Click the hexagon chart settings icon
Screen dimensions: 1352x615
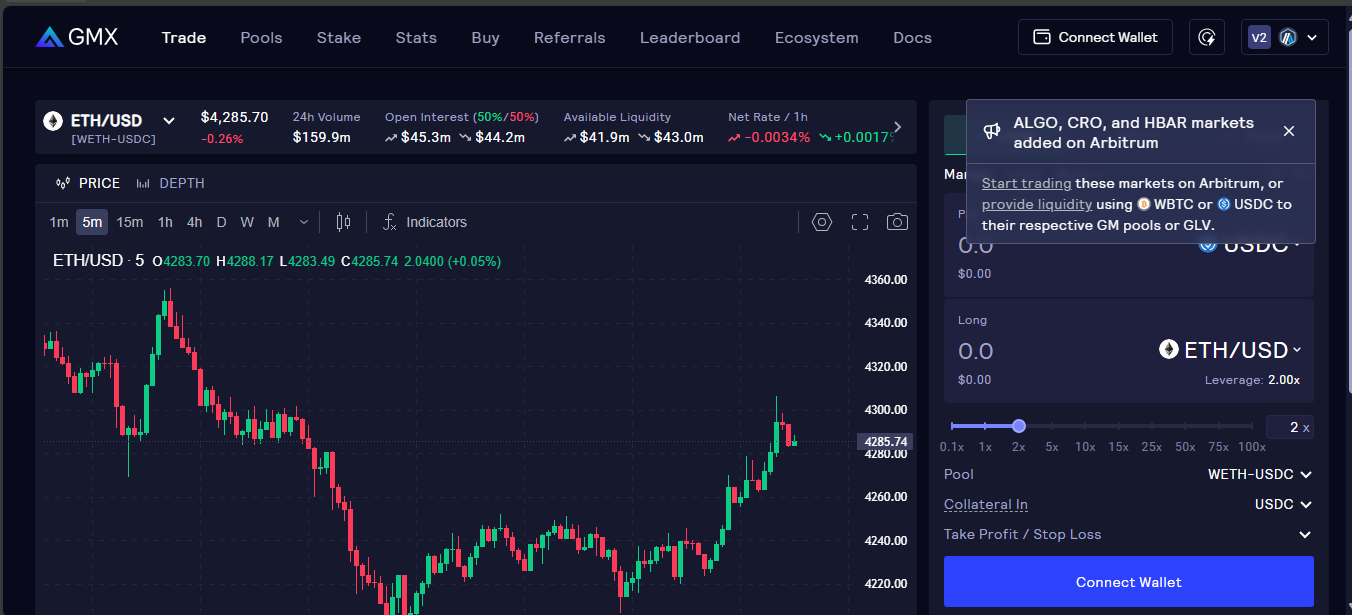point(822,222)
